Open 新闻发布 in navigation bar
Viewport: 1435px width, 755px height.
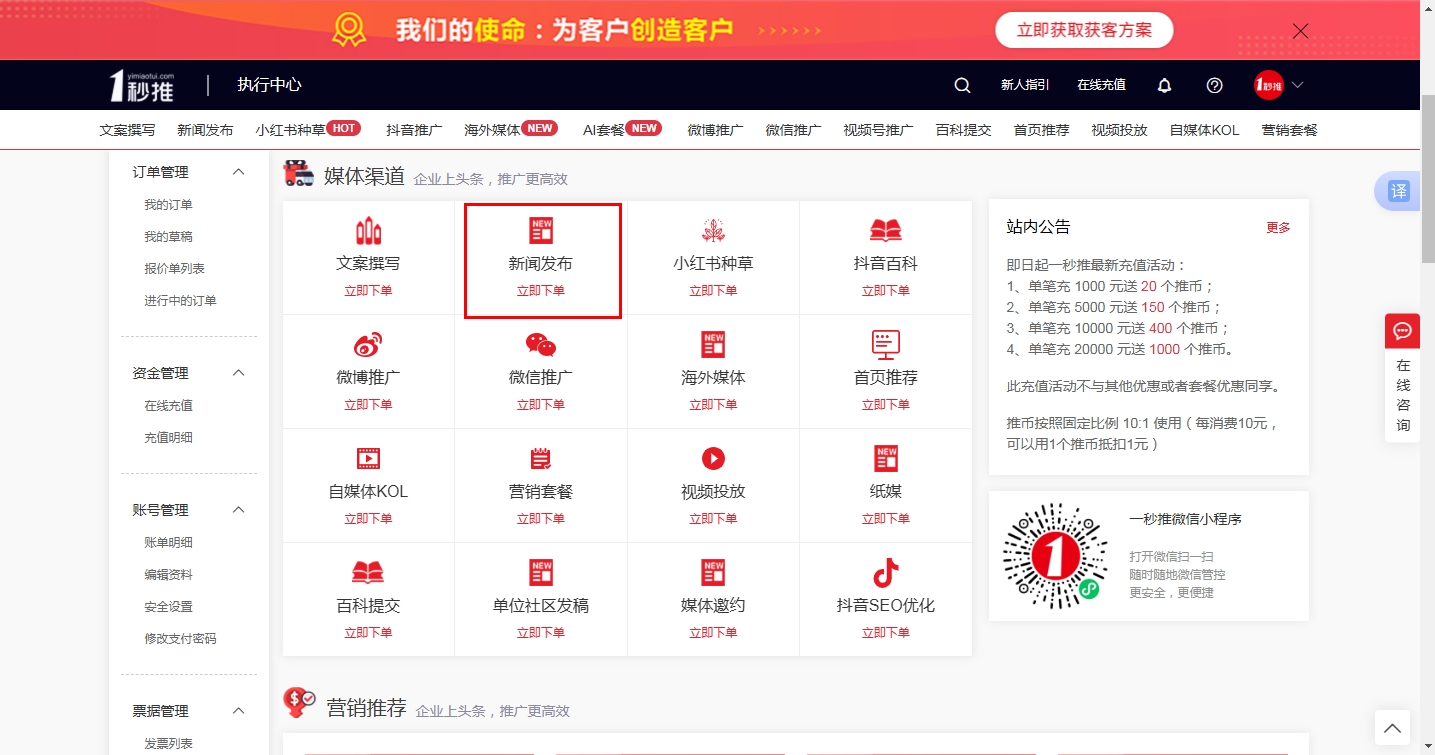(205, 130)
